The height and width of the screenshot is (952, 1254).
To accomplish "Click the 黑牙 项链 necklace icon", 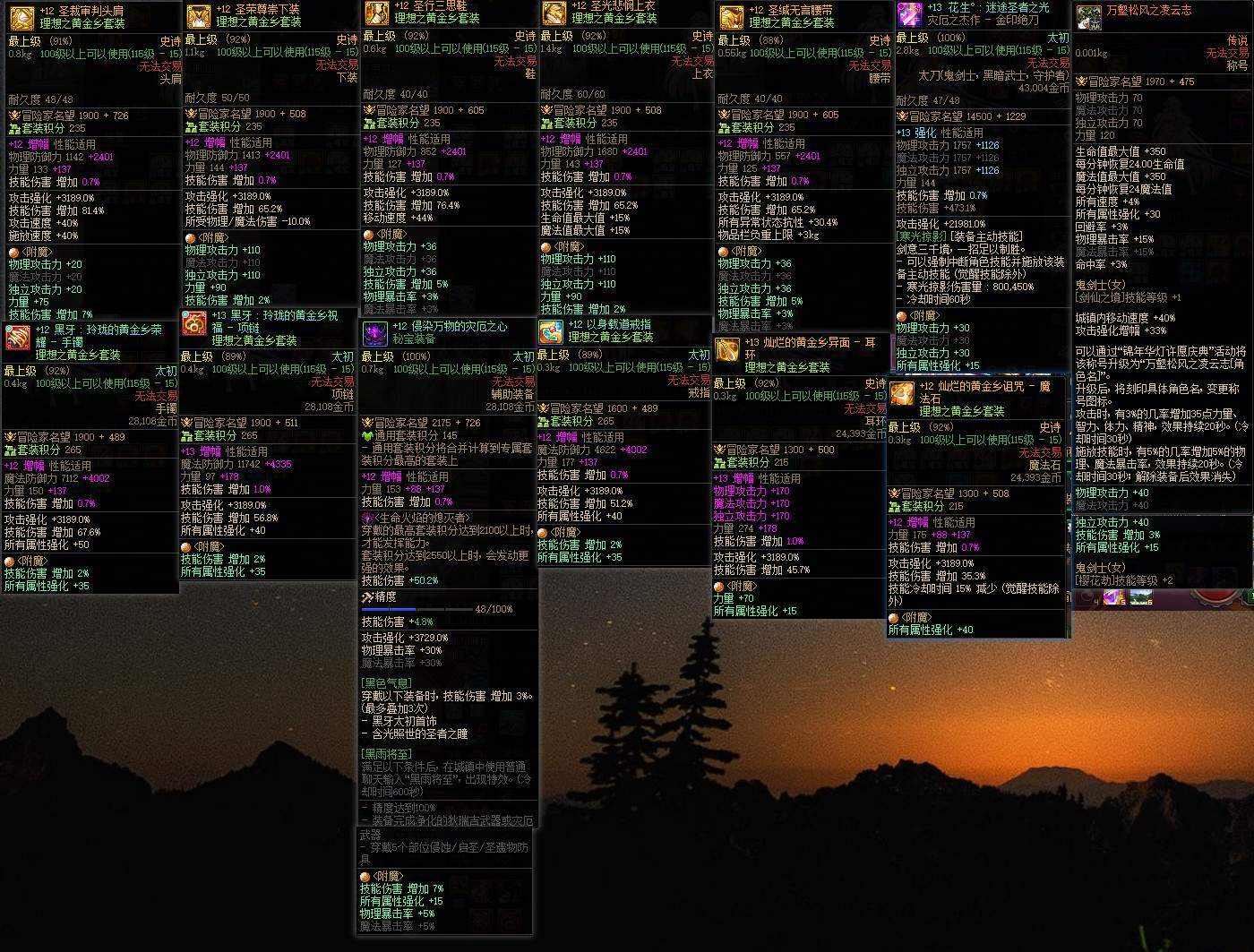I will point(194,323).
